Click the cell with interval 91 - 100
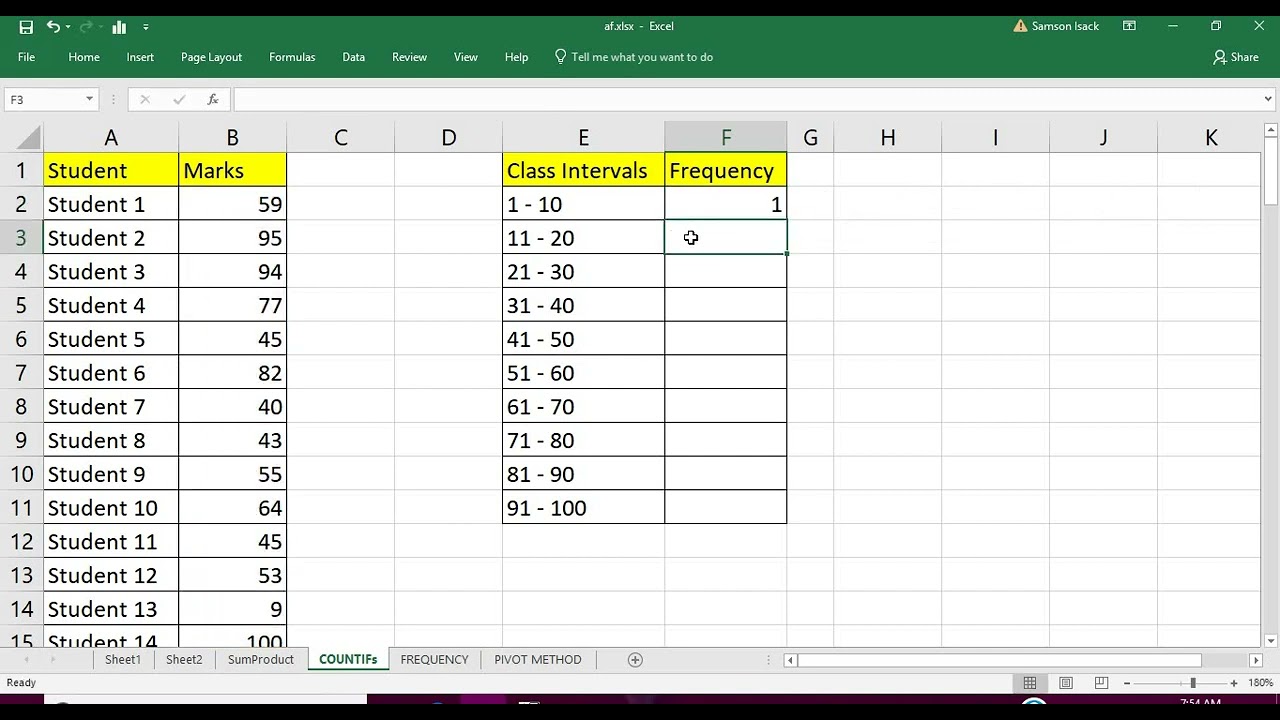Viewport: 1280px width, 720px height. [583, 508]
